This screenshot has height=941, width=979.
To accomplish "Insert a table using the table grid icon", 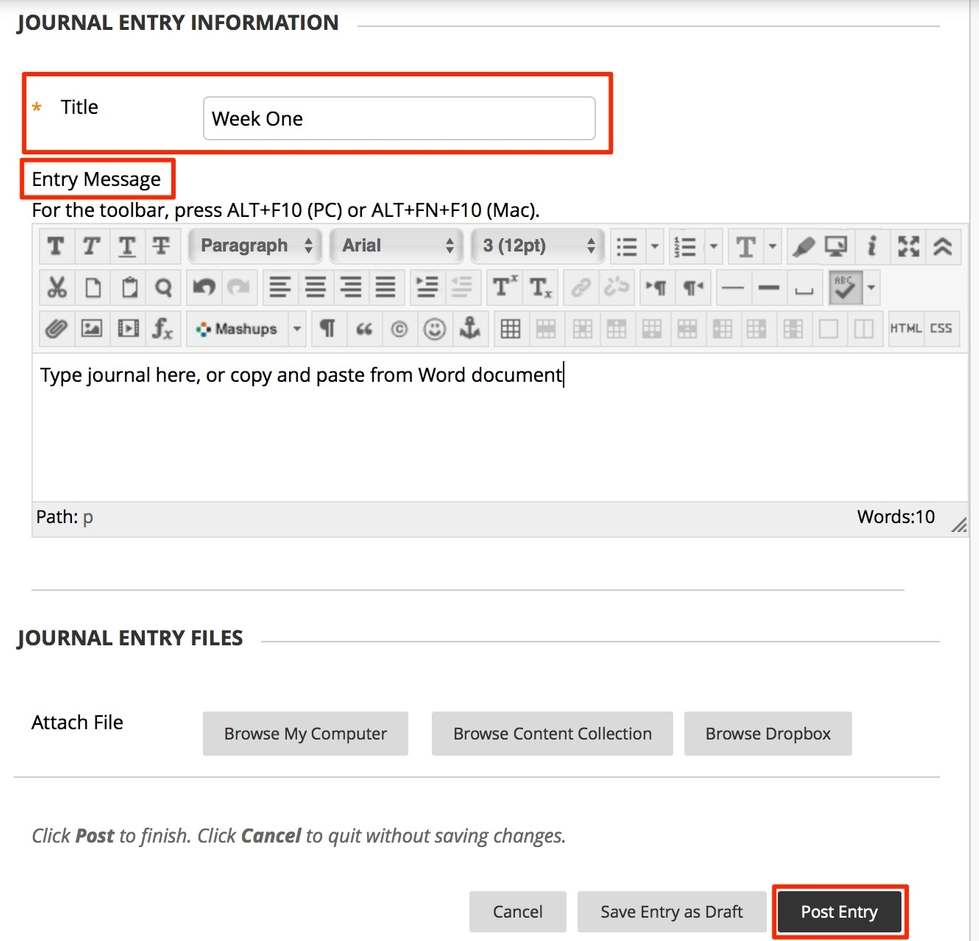I will [510, 328].
